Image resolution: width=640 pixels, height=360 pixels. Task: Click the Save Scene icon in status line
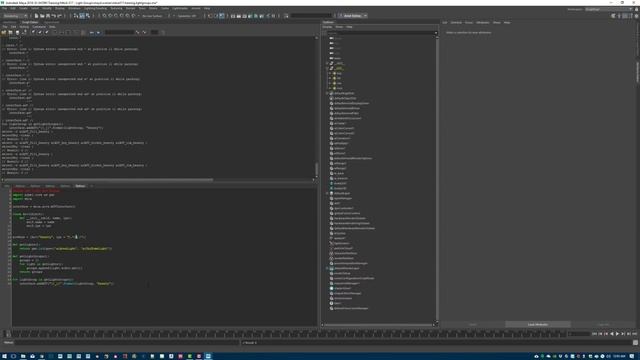pos(48,16)
